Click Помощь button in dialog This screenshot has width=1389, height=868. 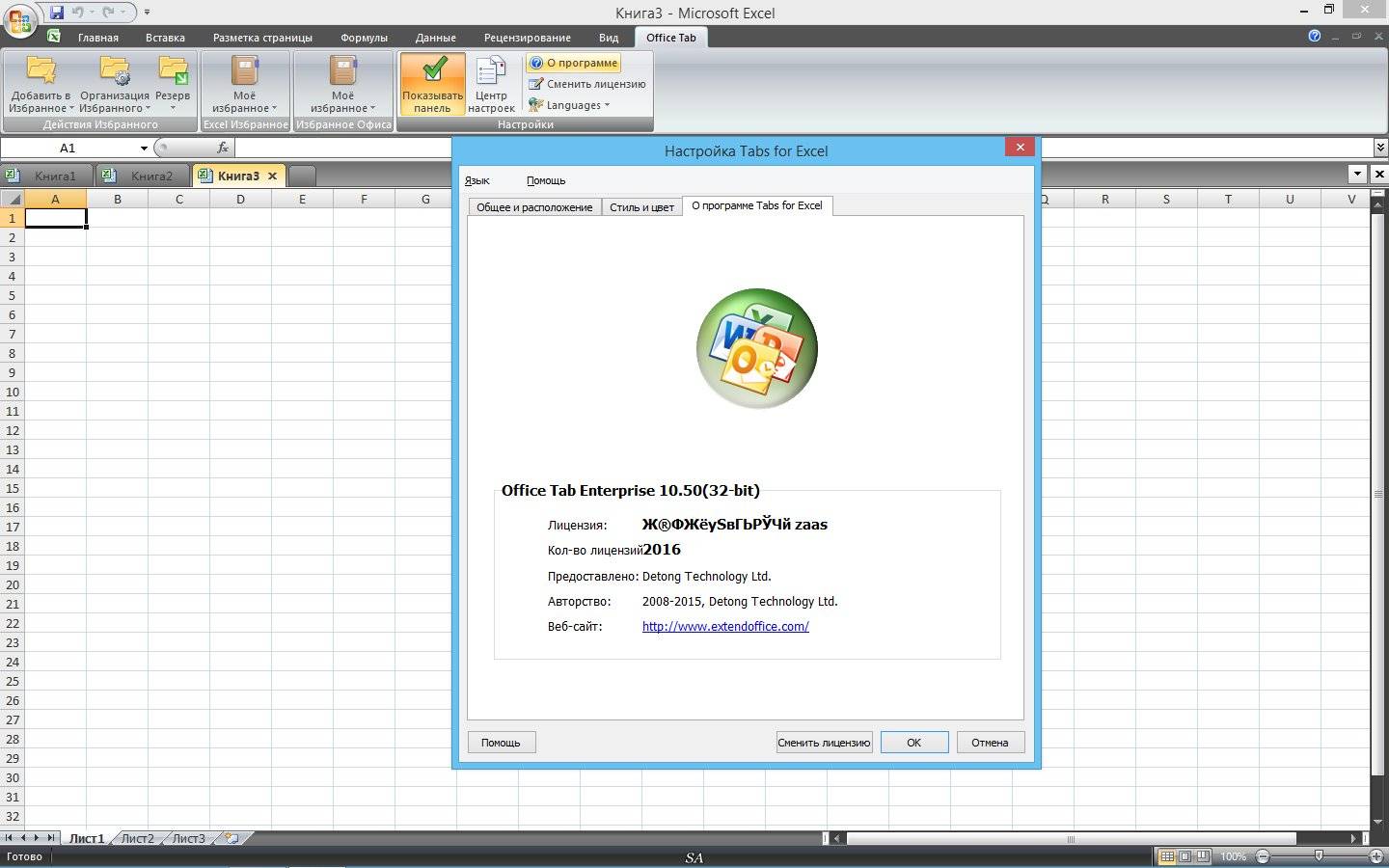click(x=501, y=742)
